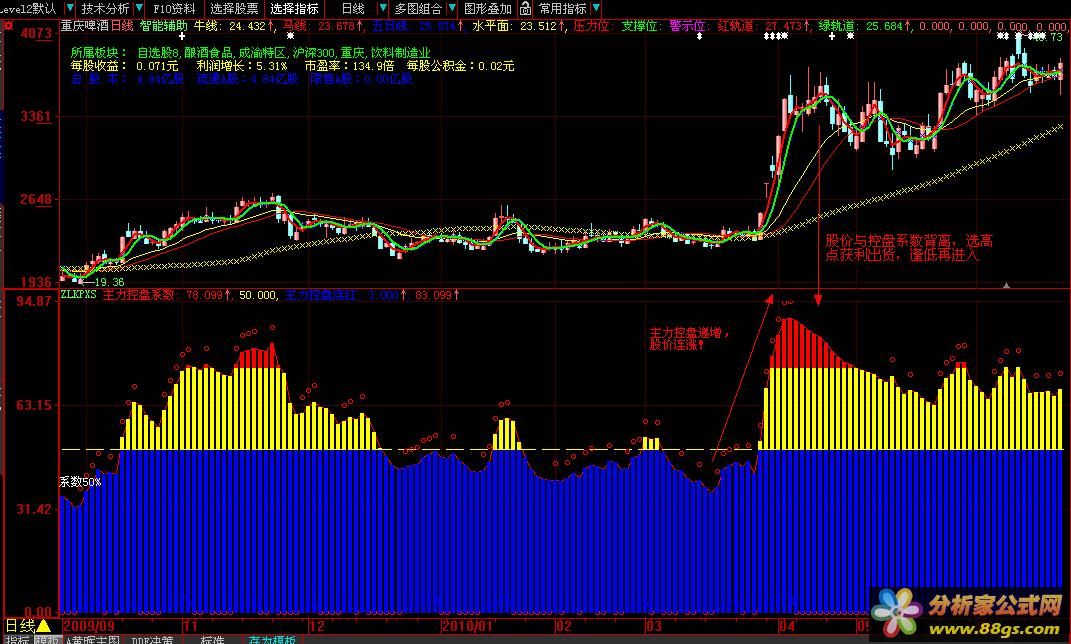Viewport: 1071px width, 644px height.
Task: Click the 选择指标 toolbar button
Action: [x=294, y=8]
